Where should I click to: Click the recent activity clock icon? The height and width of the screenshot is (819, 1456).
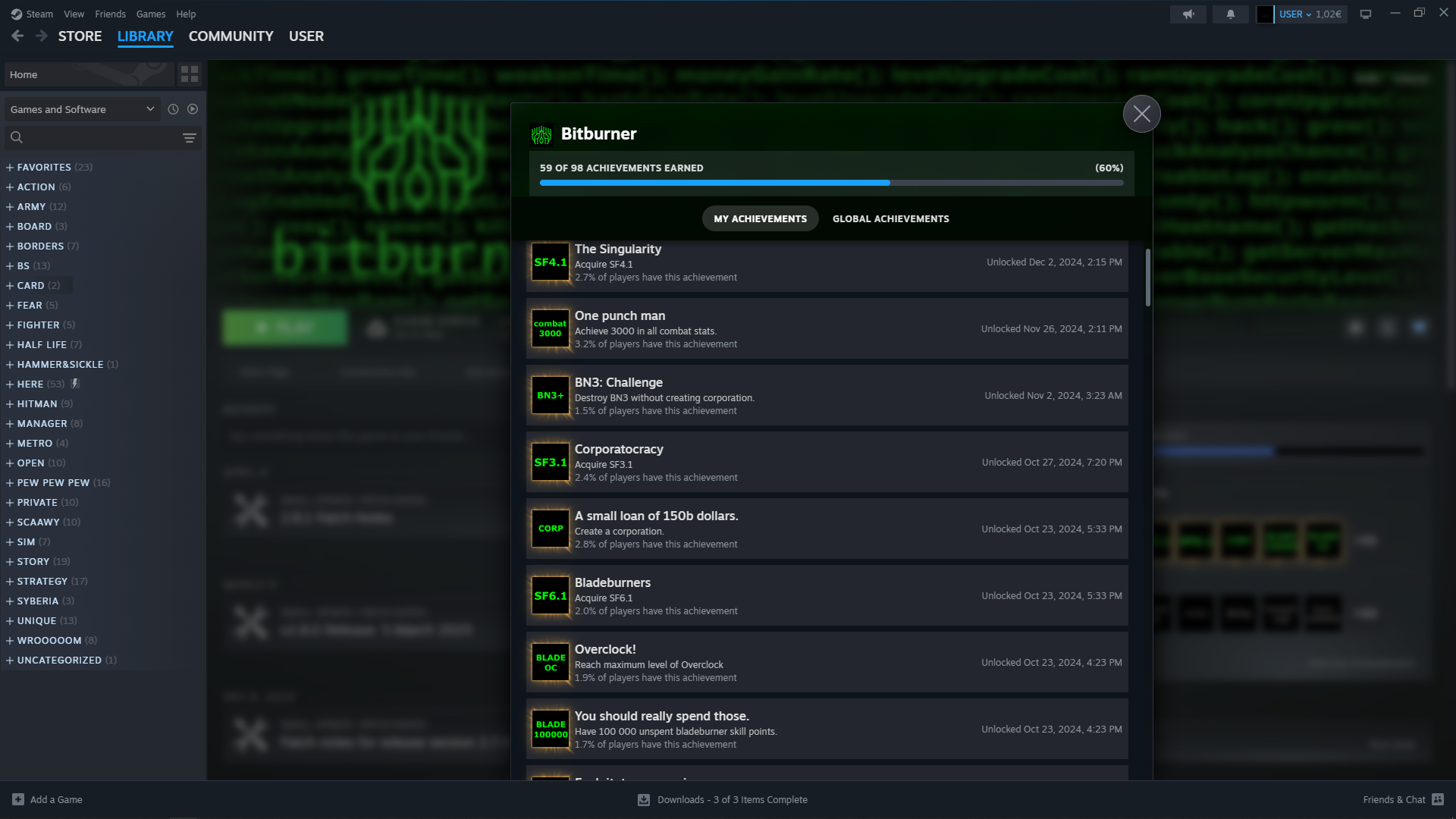point(173,109)
